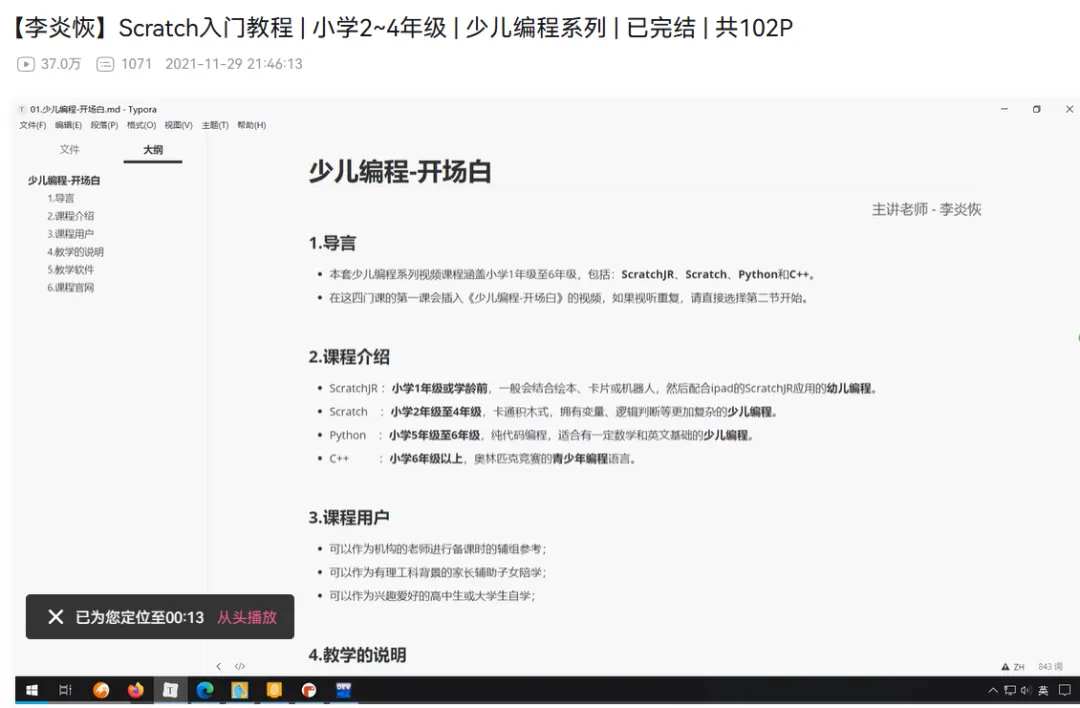Image resolution: width=1080 pixels, height=708 pixels.
Task: Click the ZH spell-check language indicator
Action: click(x=1019, y=667)
